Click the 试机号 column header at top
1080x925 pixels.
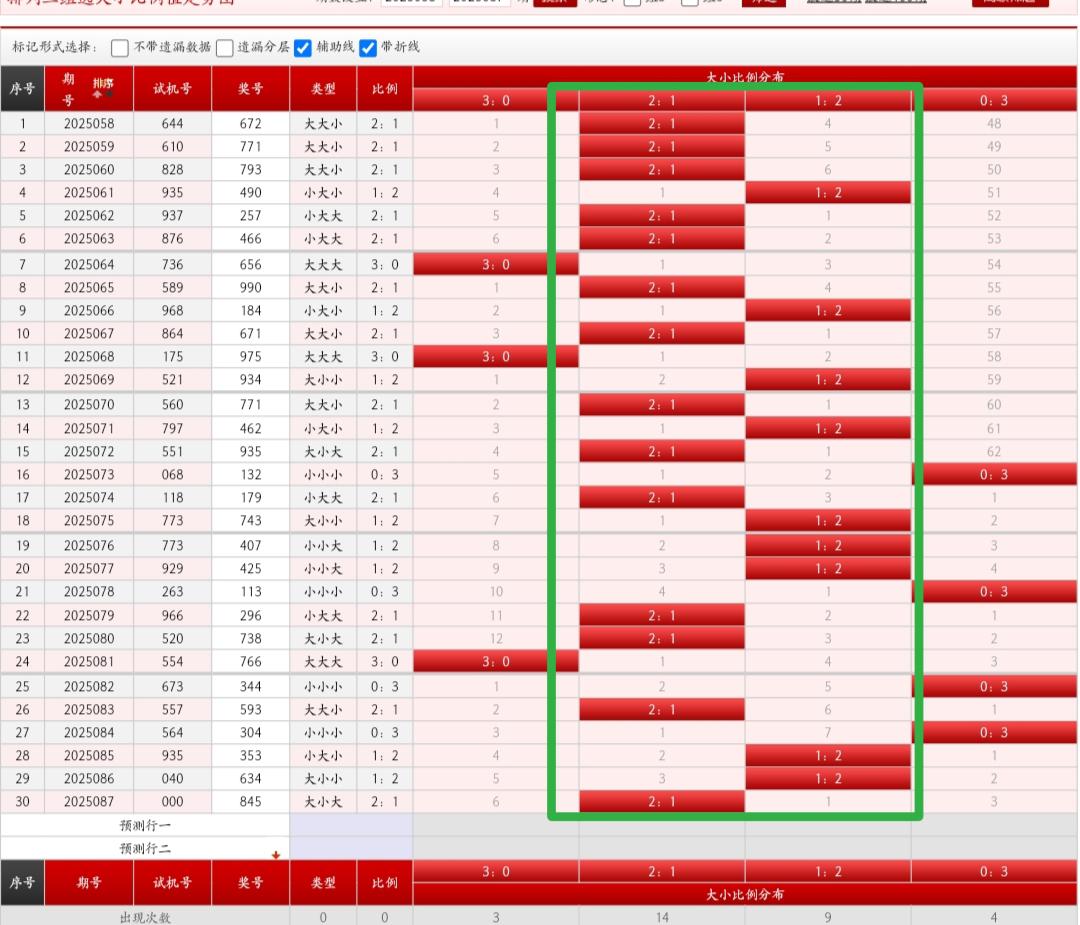pyautogui.click(x=172, y=88)
